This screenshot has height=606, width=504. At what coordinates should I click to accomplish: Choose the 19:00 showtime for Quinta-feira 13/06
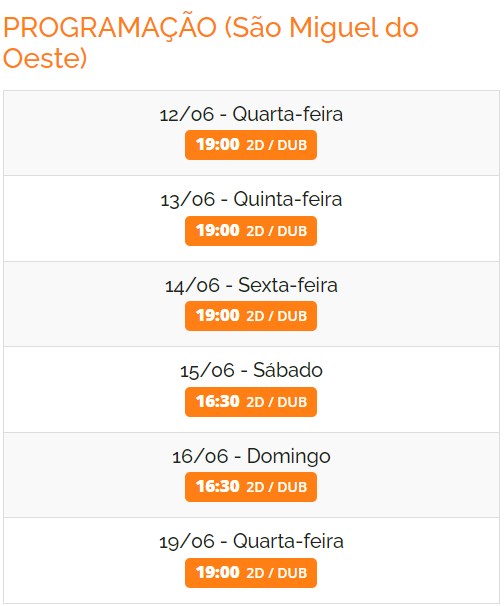pyautogui.click(x=251, y=231)
